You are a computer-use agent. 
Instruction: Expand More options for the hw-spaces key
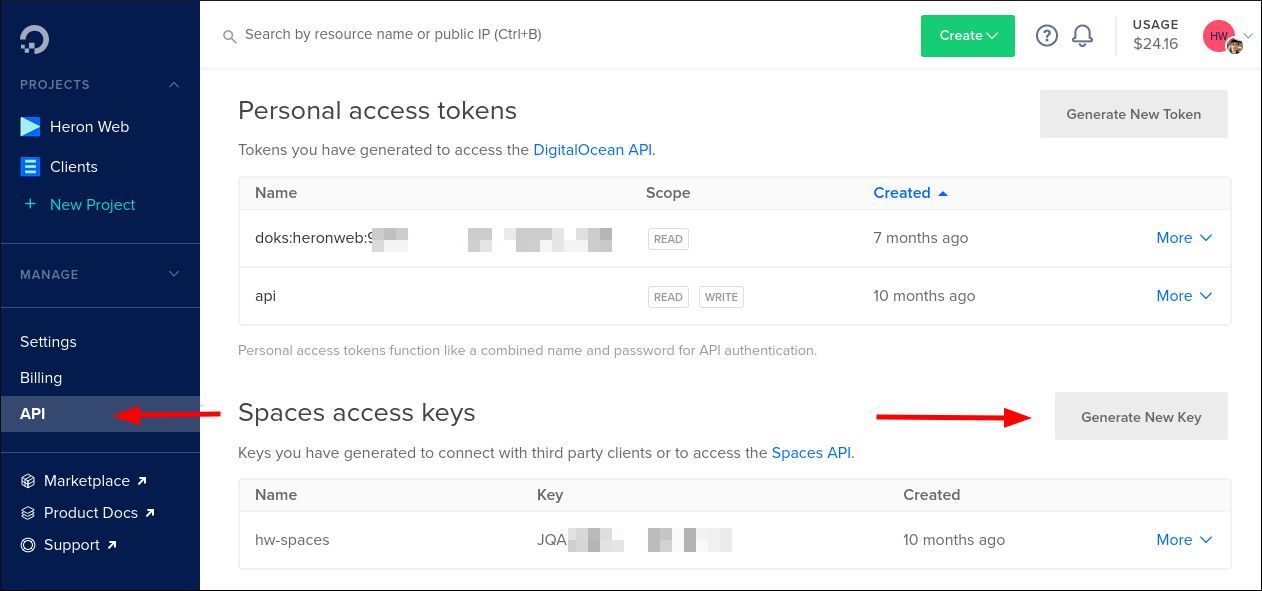click(1184, 539)
